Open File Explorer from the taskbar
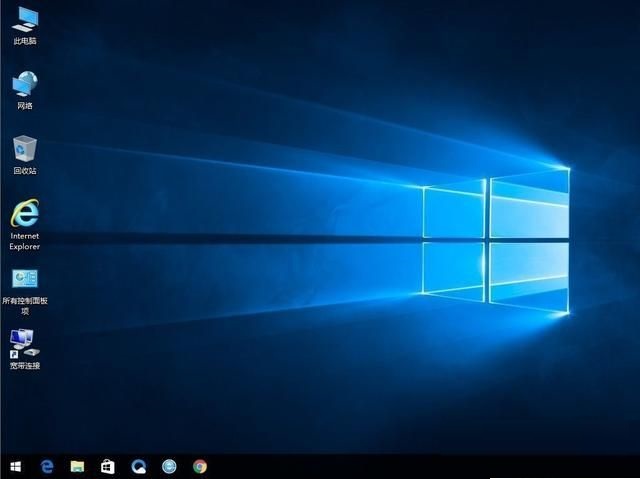The height and width of the screenshot is (479, 640). coord(77,466)
